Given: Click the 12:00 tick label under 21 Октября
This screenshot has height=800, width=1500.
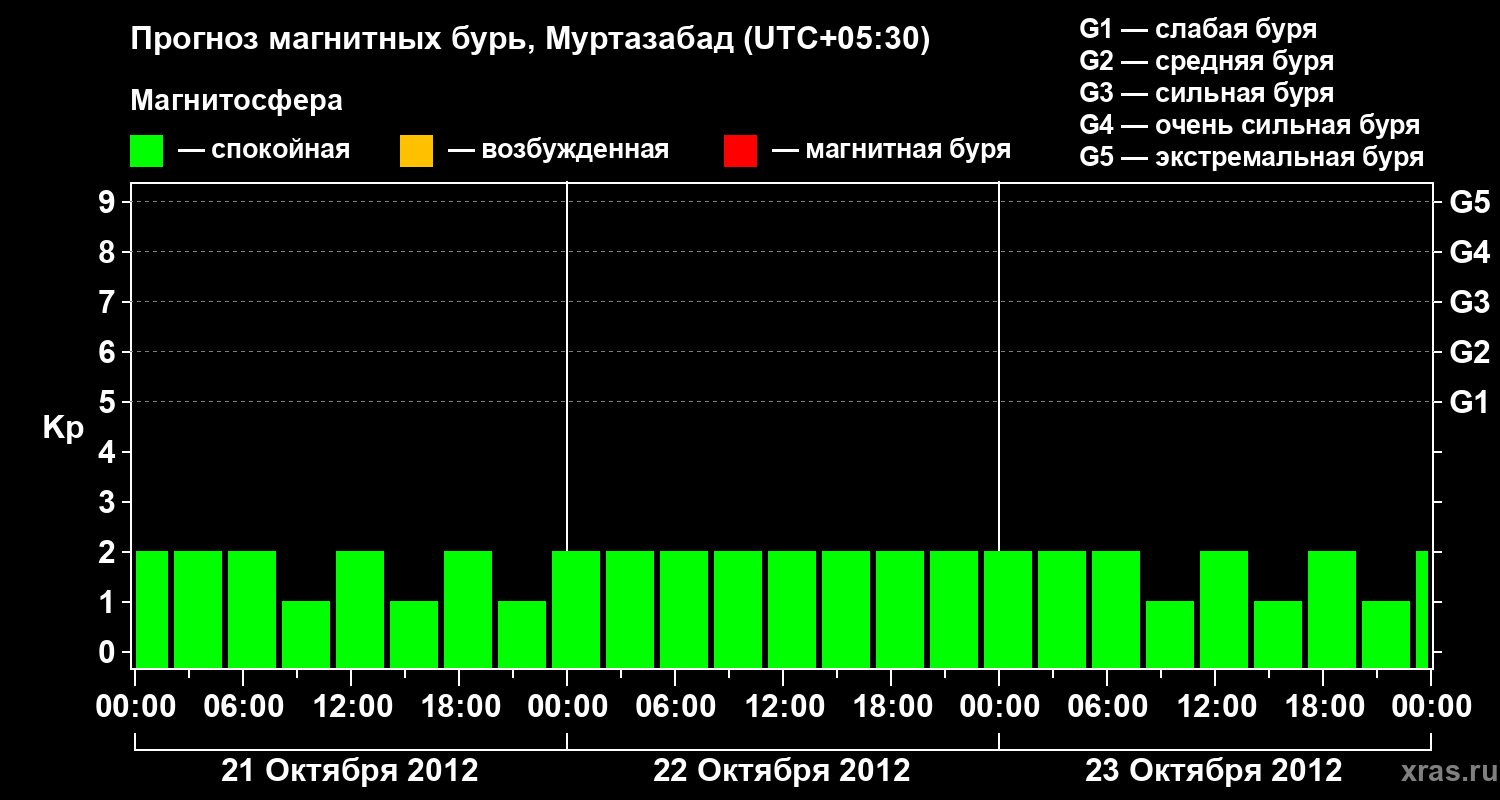Looking at the screenshot, I should pos(353,707).
